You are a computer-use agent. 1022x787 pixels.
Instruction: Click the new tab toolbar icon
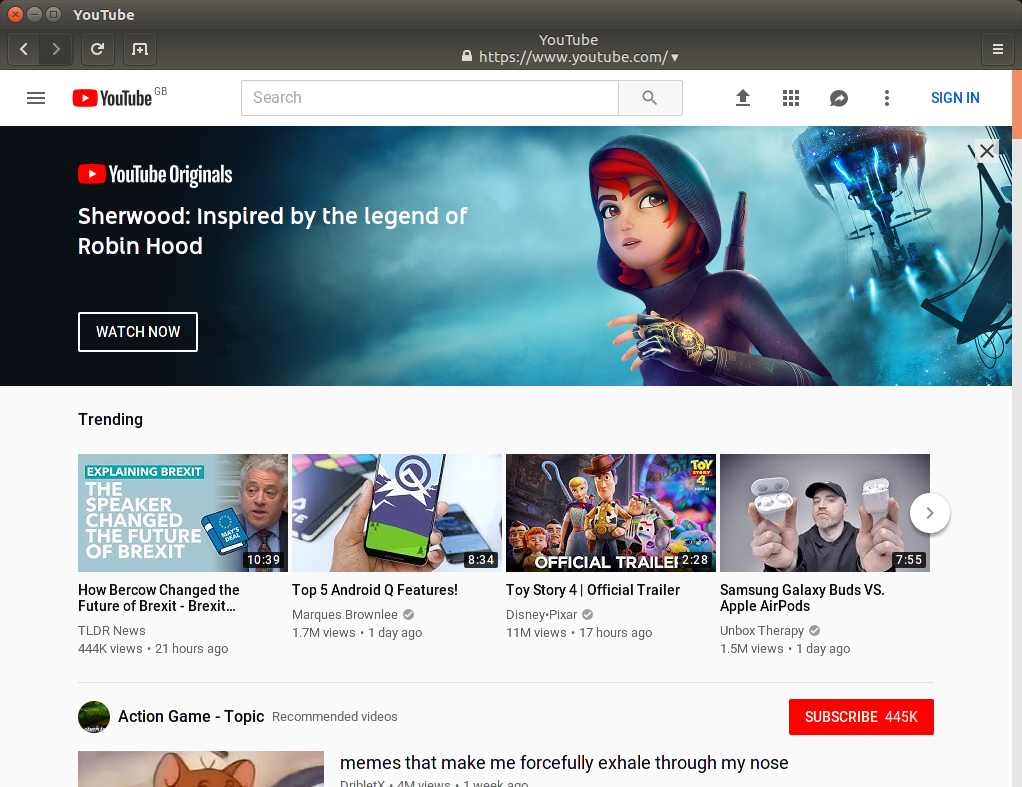pyautogui.click(x=139, y=49)
